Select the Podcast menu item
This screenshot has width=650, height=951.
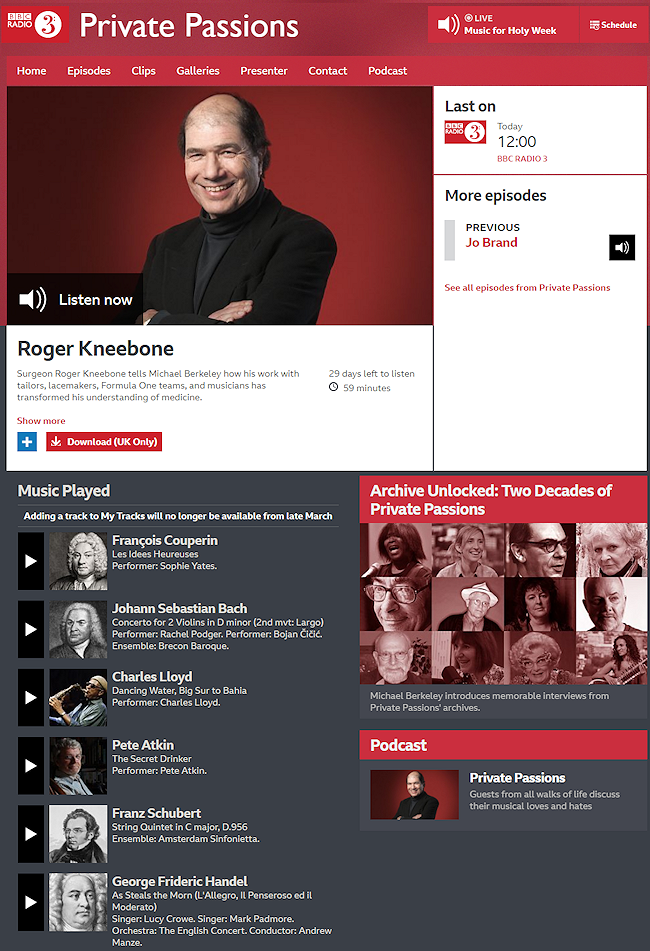tap(387, 70)
